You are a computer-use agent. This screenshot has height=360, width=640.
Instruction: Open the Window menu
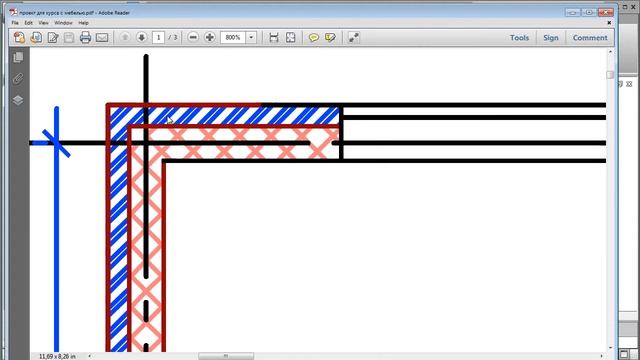63,23
